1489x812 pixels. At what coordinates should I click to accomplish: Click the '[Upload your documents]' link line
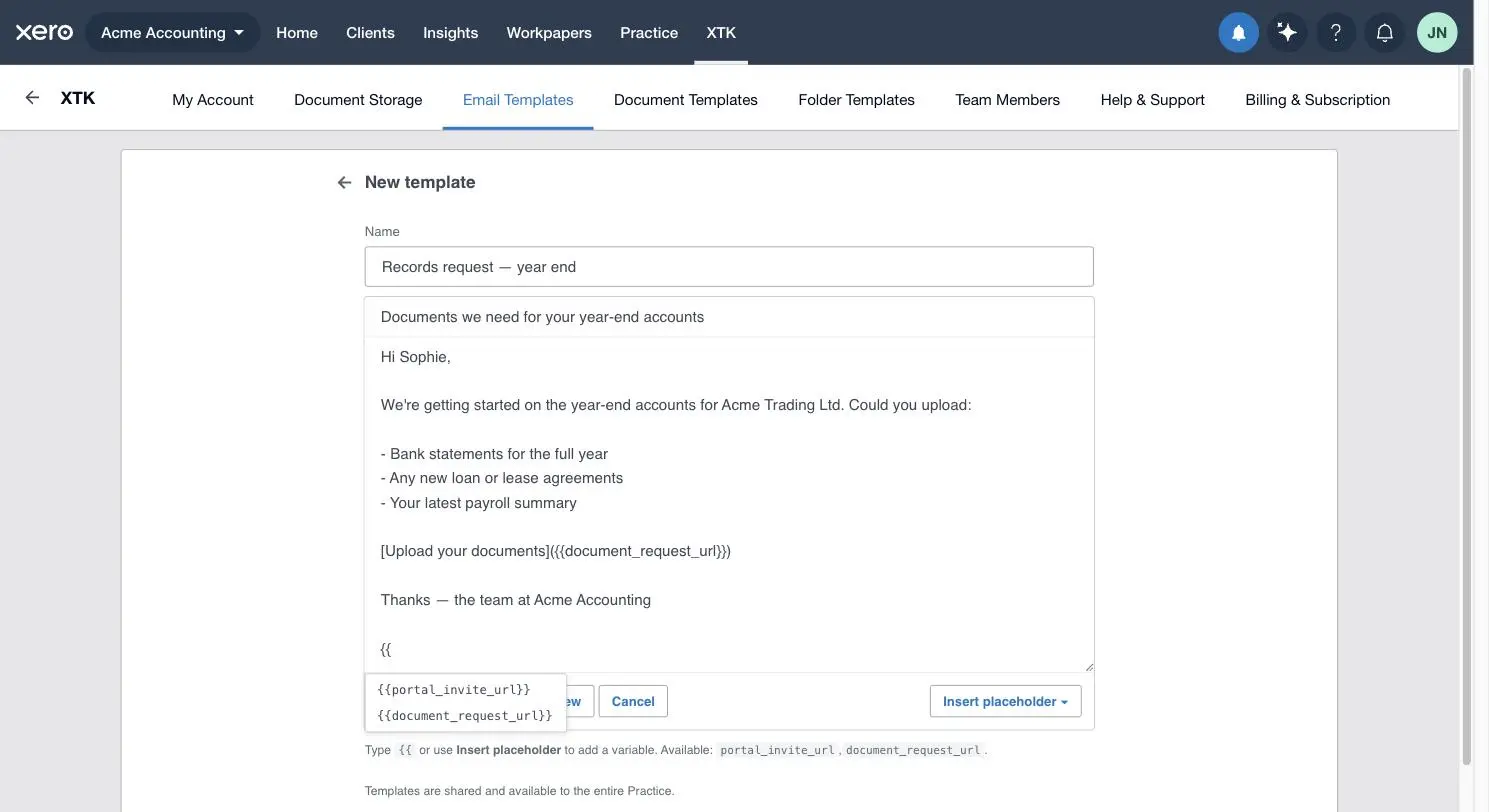(556, 551)
